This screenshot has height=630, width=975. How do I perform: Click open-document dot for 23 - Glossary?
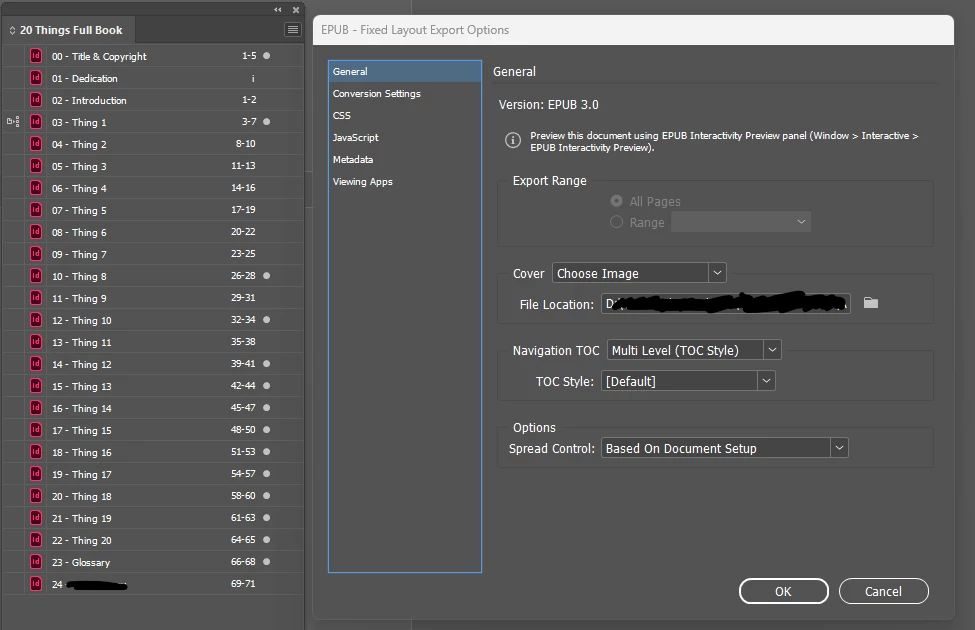coord(267,562)
